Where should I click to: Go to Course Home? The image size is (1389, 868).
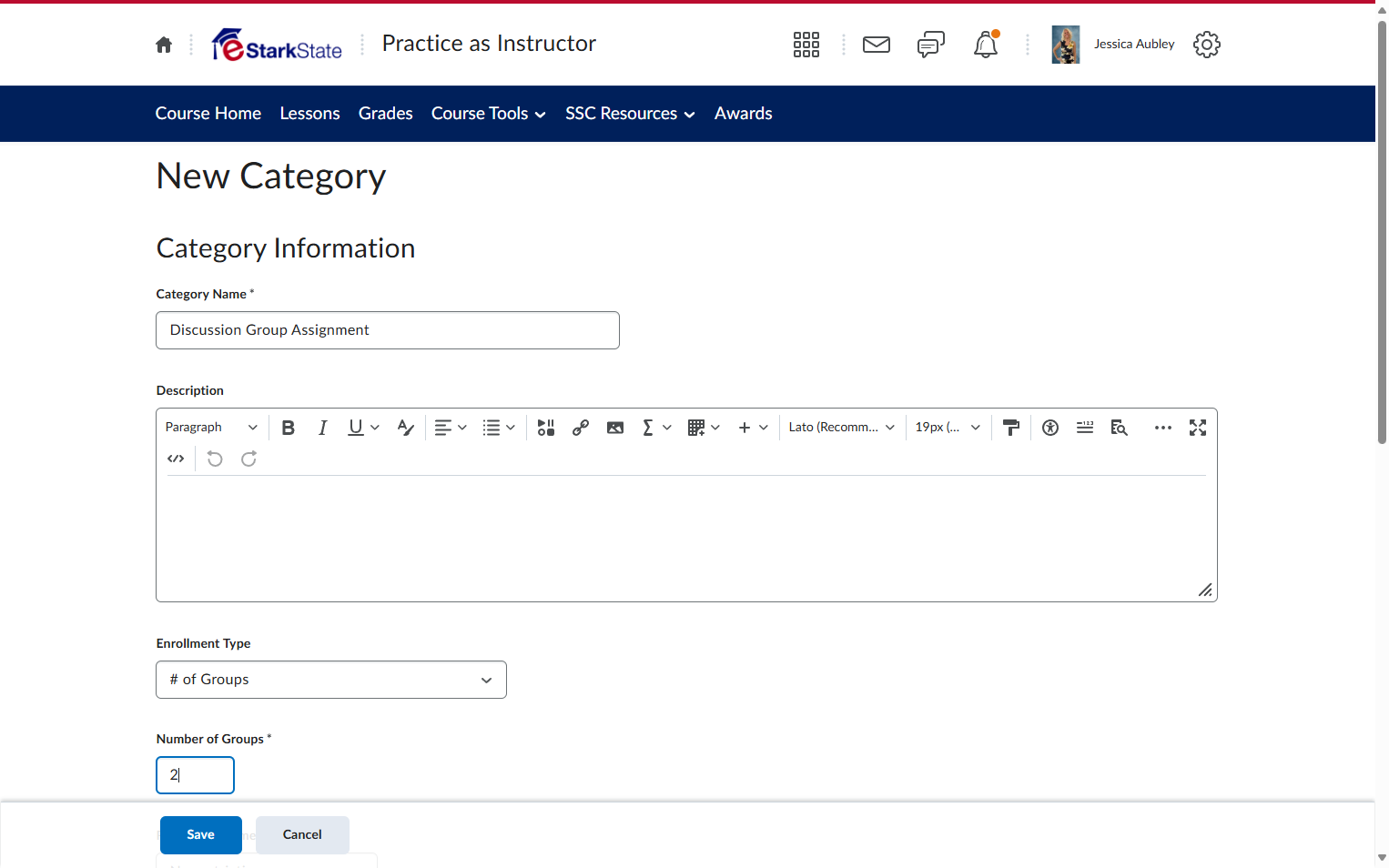[x=208, y=114]
